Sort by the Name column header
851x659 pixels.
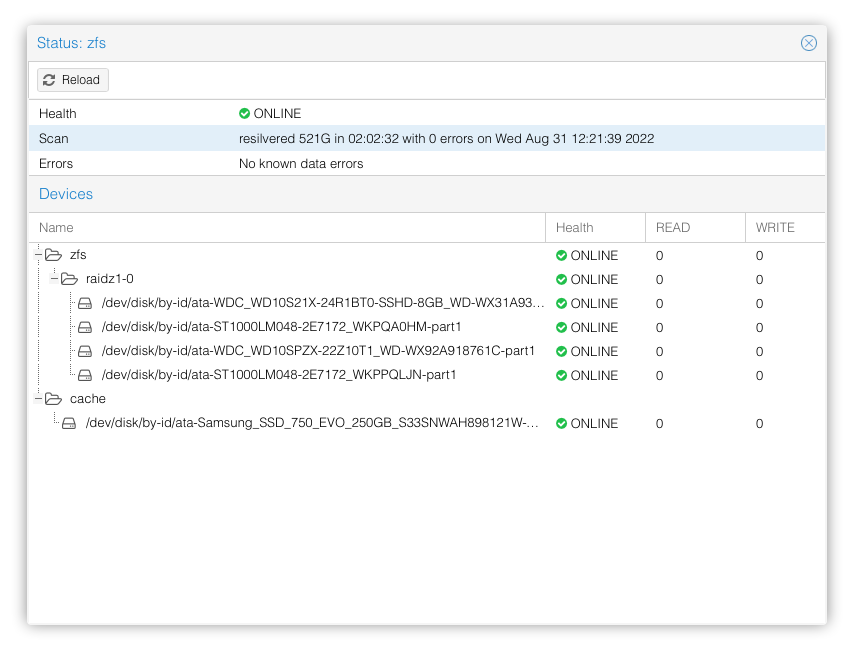[287, 227]
